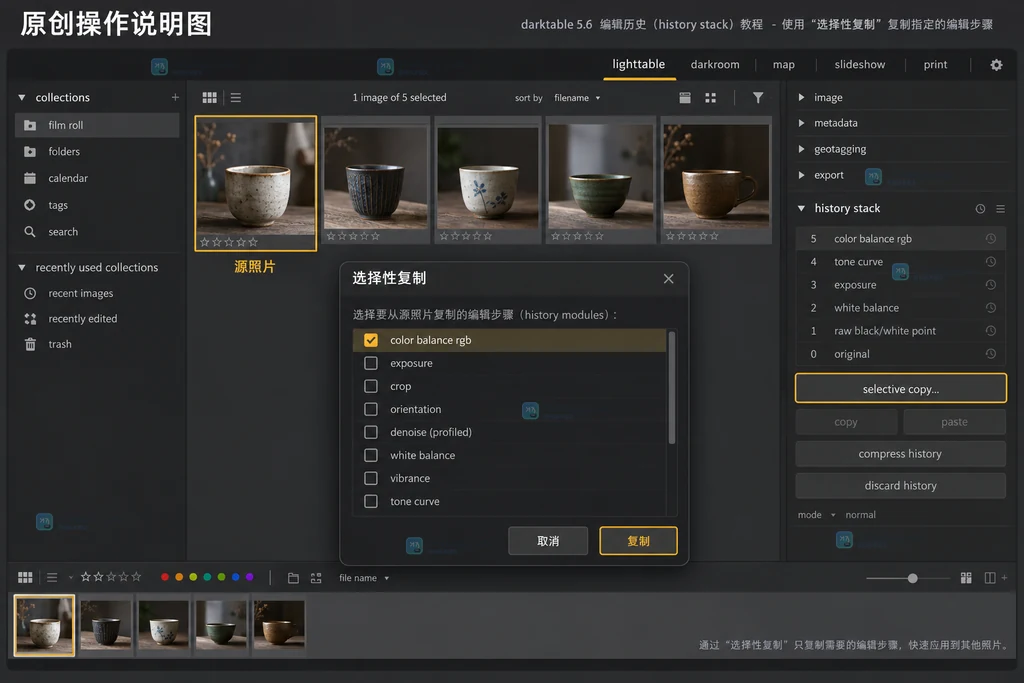Select folders in collections list
This screenshot has height=683, width=1024.
coord(97,151)
